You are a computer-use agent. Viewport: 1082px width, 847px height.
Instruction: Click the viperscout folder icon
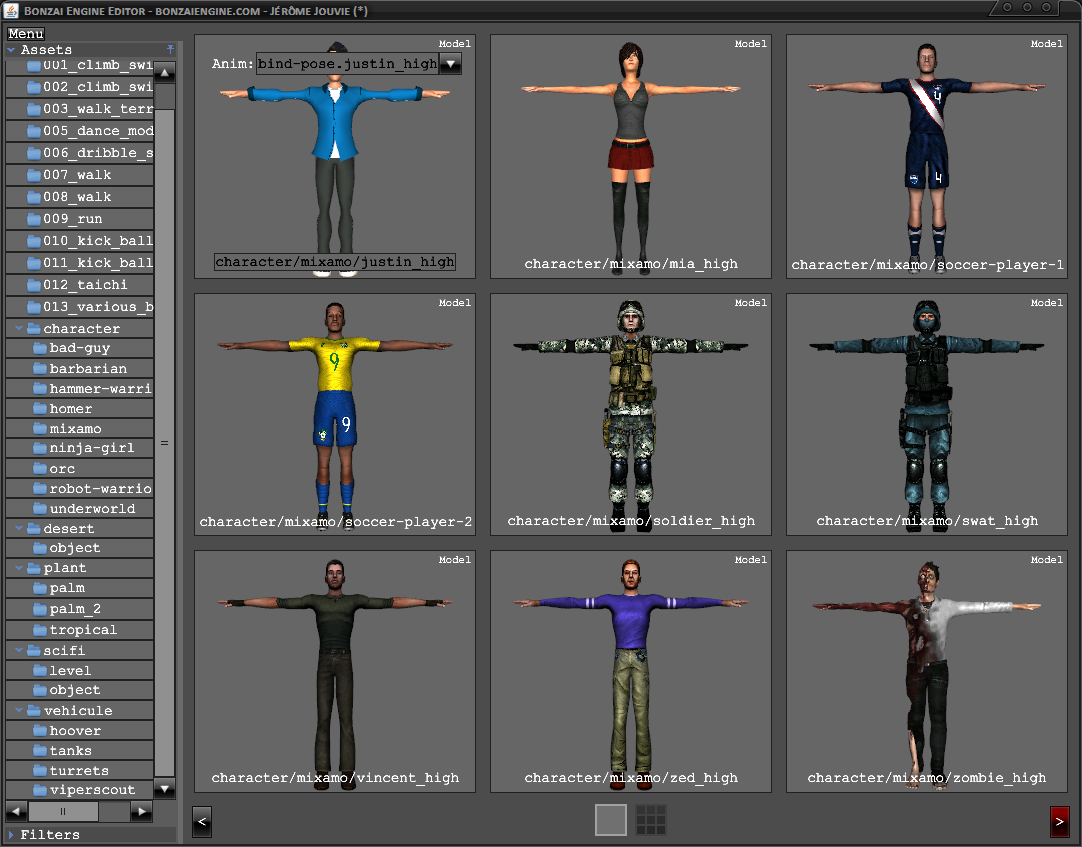(x=40, y=790)
